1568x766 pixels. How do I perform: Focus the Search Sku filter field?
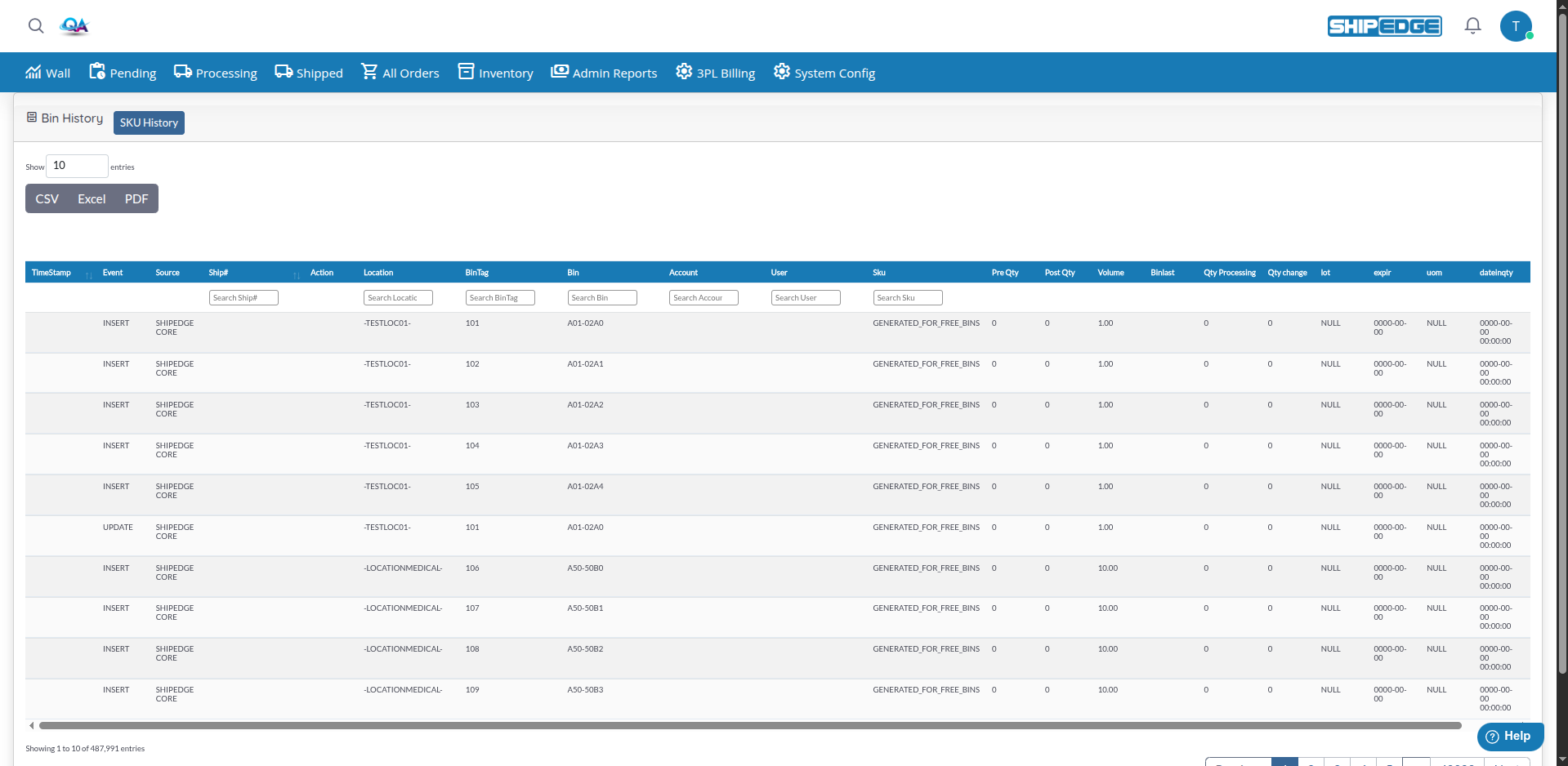pos(907,298)
